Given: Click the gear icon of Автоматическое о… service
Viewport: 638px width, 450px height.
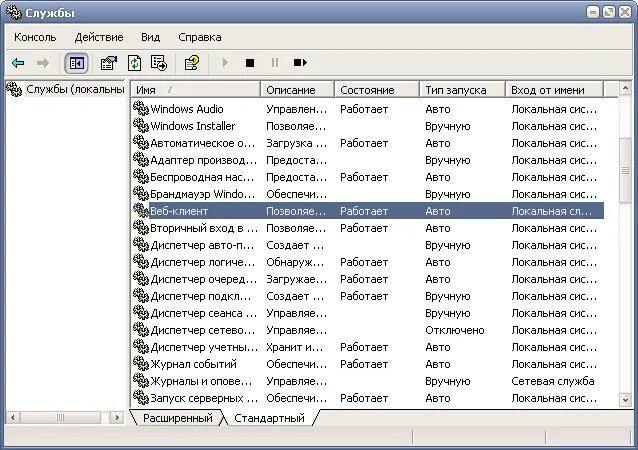Looking at the screenshot, I should point(141,143).
